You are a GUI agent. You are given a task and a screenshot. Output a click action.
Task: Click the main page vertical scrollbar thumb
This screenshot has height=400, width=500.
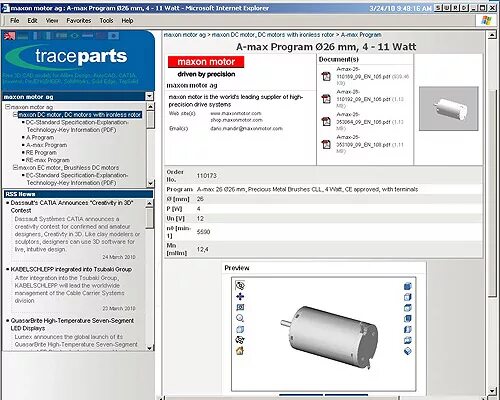(492, 192)
